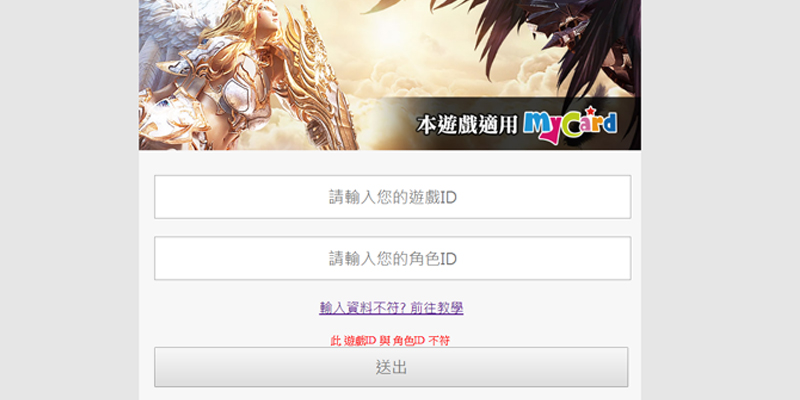The width and height of the screenshot is (800, 400).
Task: Click the red 遊戲ID 與 角色ID 不符 error message
Action: pyautogui.click(x=390, y=341)
